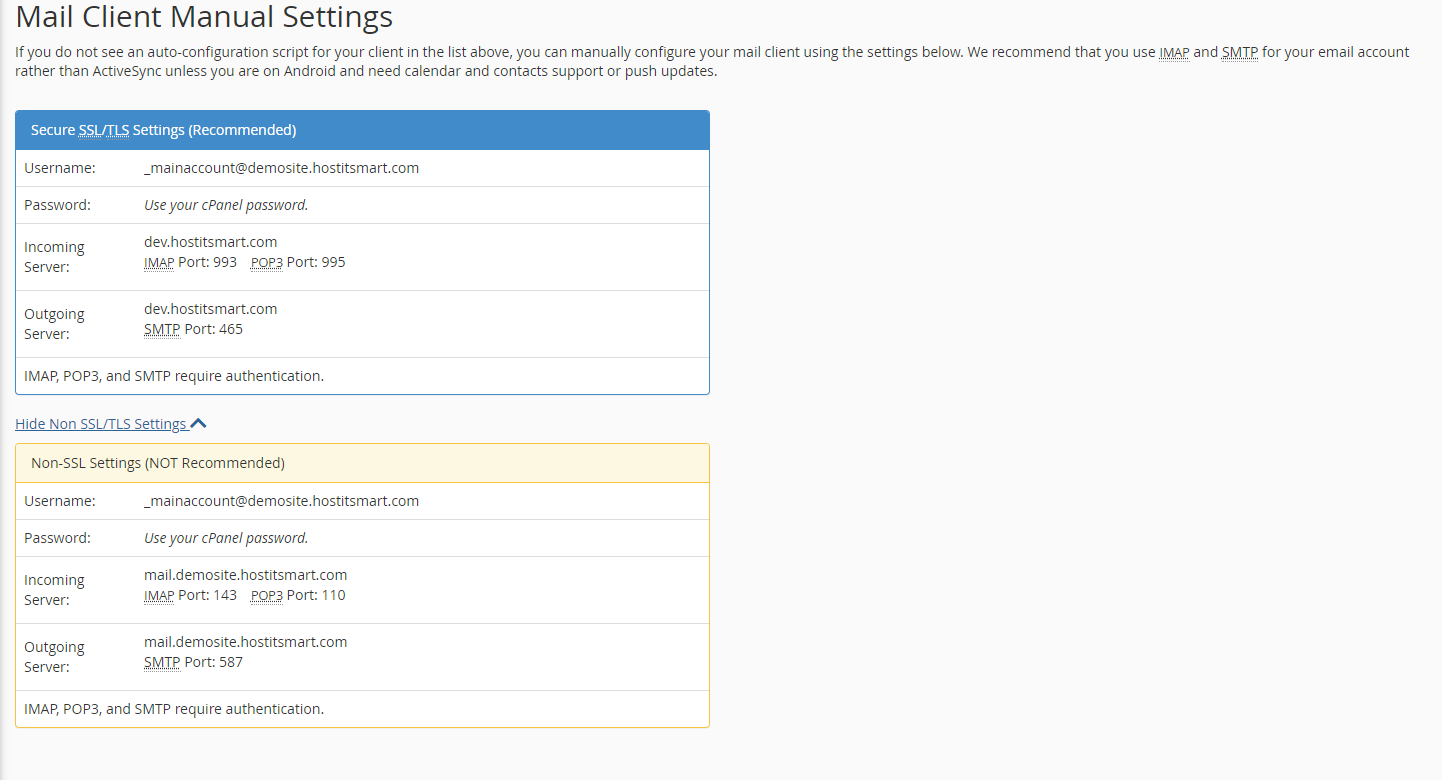Select the username email in Secure SSL/TLS panel
Viewport: 1442px width, 780px height.
(x=282, y=168)
